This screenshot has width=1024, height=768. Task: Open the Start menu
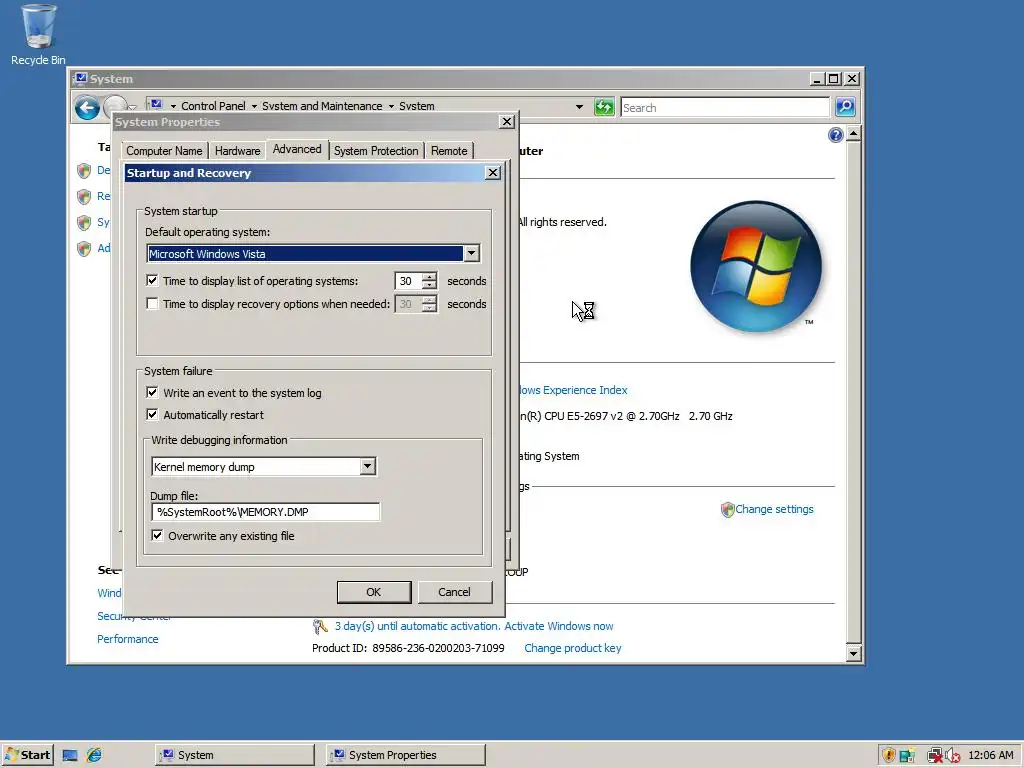click(x=27, y=755)
